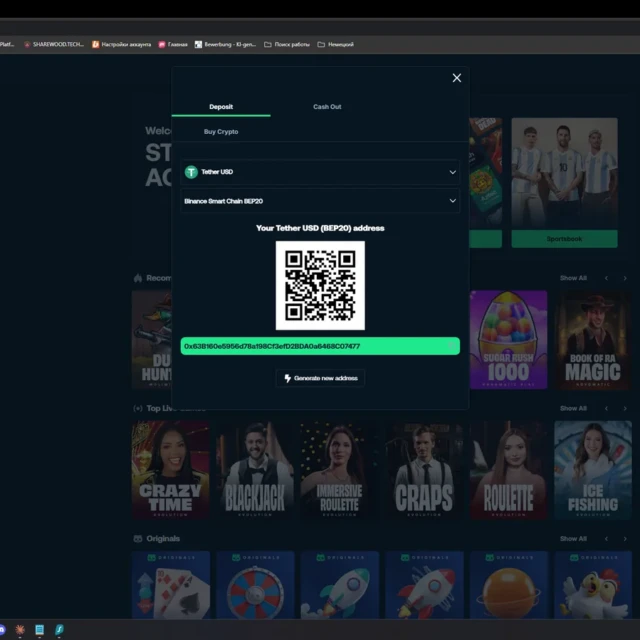Click Show All in Top Live row
The width and height of the screenshot is (640, 640).
pyautogui.click(x=573, y=408)
